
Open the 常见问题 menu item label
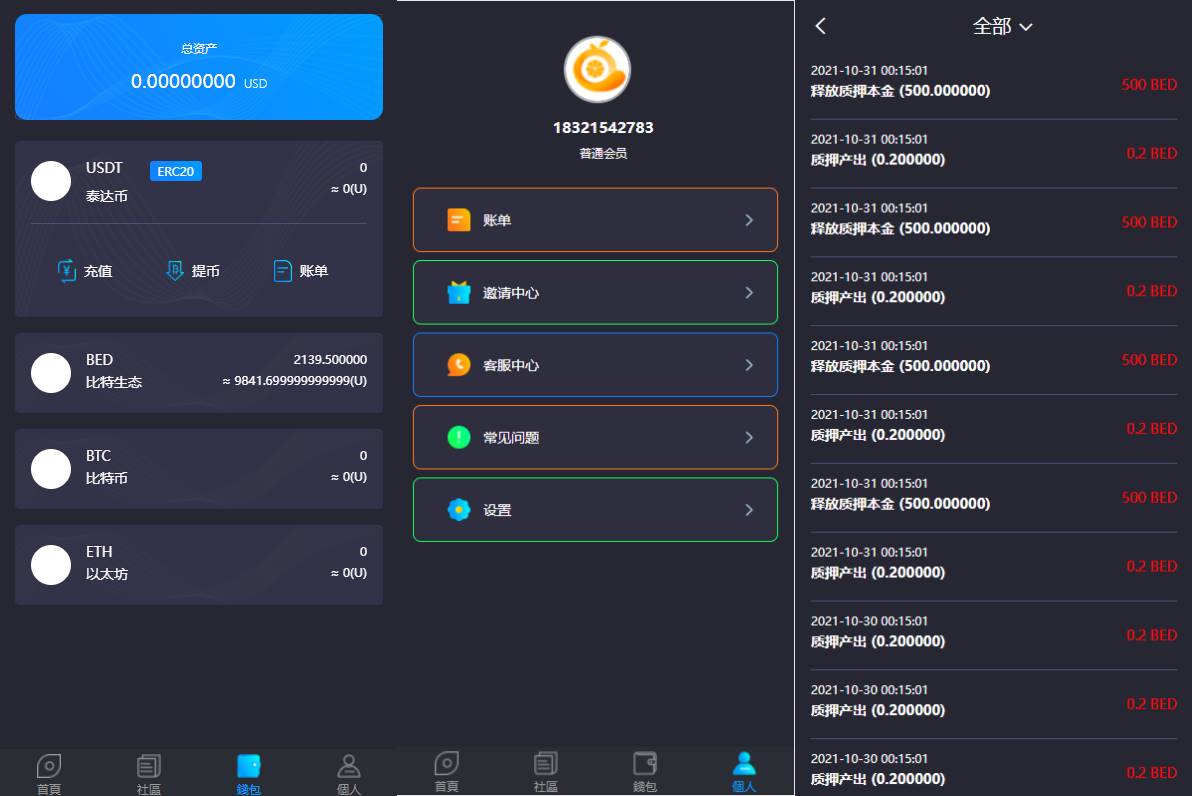click(x=511, y=437)
